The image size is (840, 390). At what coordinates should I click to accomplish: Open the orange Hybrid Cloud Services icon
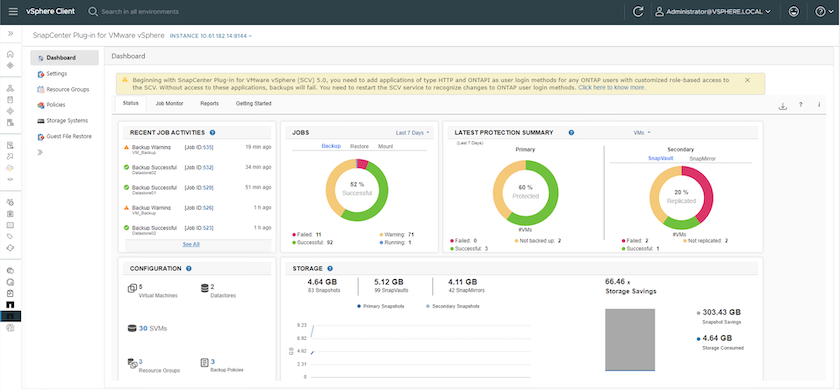tap(10, 168)
